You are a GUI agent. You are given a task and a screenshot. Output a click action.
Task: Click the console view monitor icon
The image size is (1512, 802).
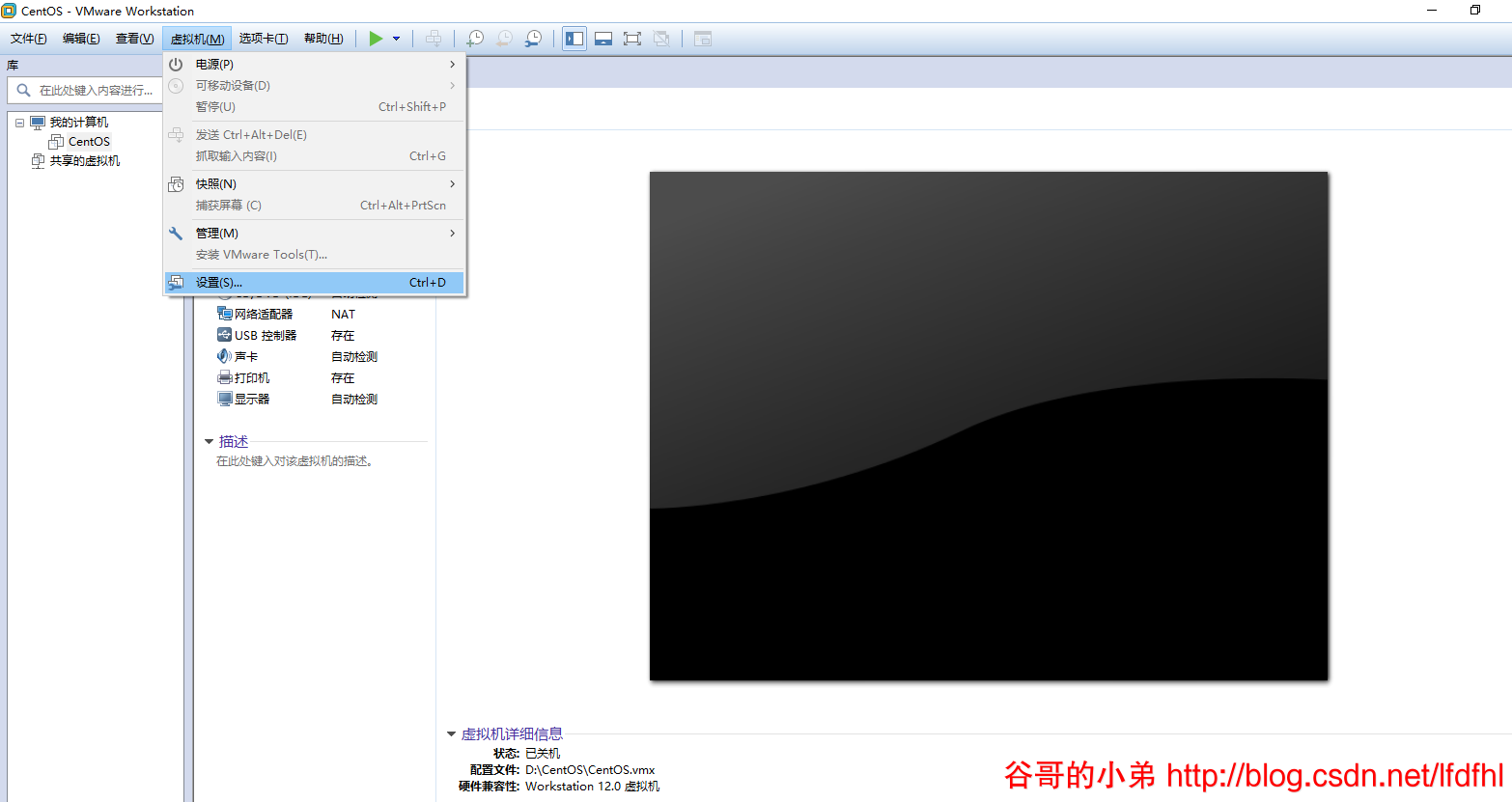pos(603,38)
